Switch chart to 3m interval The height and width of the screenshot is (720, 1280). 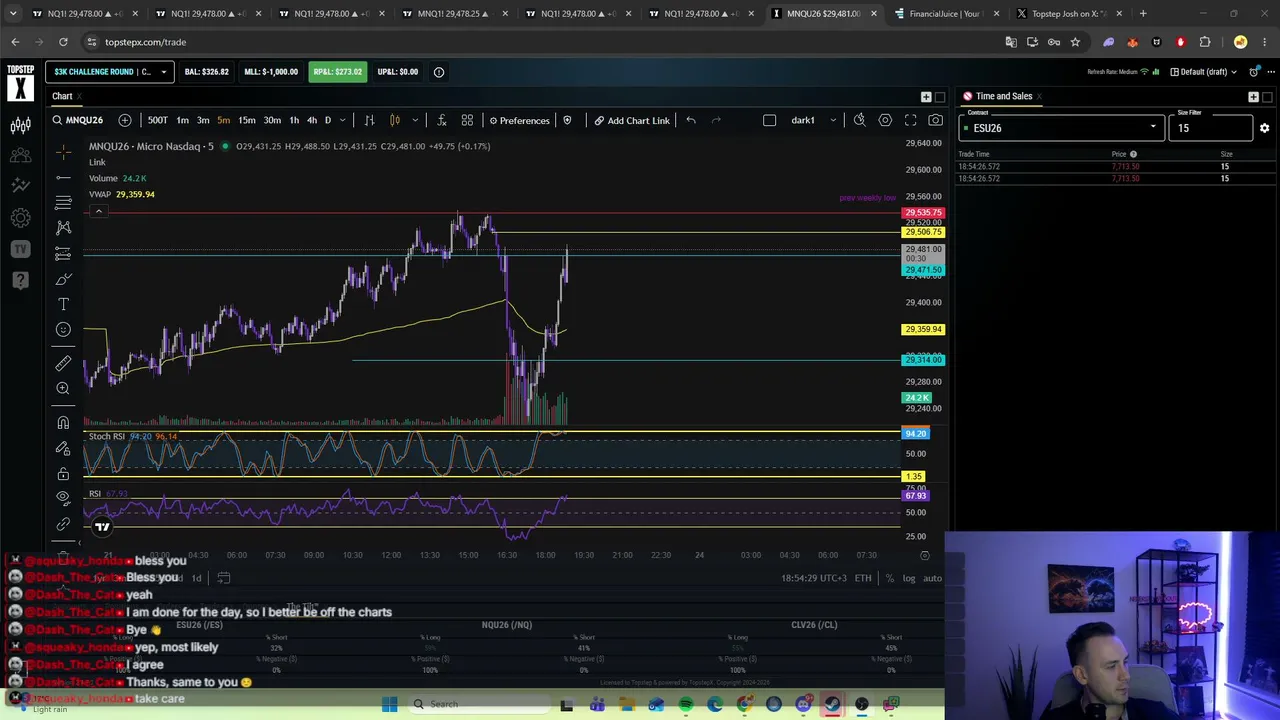click(203, 120)
